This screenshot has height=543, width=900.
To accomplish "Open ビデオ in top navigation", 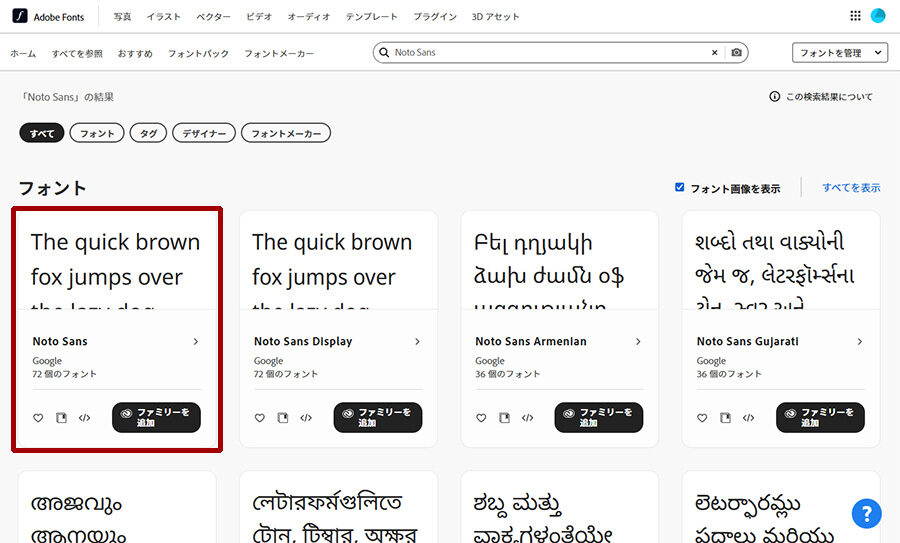I will coord(259,17).
